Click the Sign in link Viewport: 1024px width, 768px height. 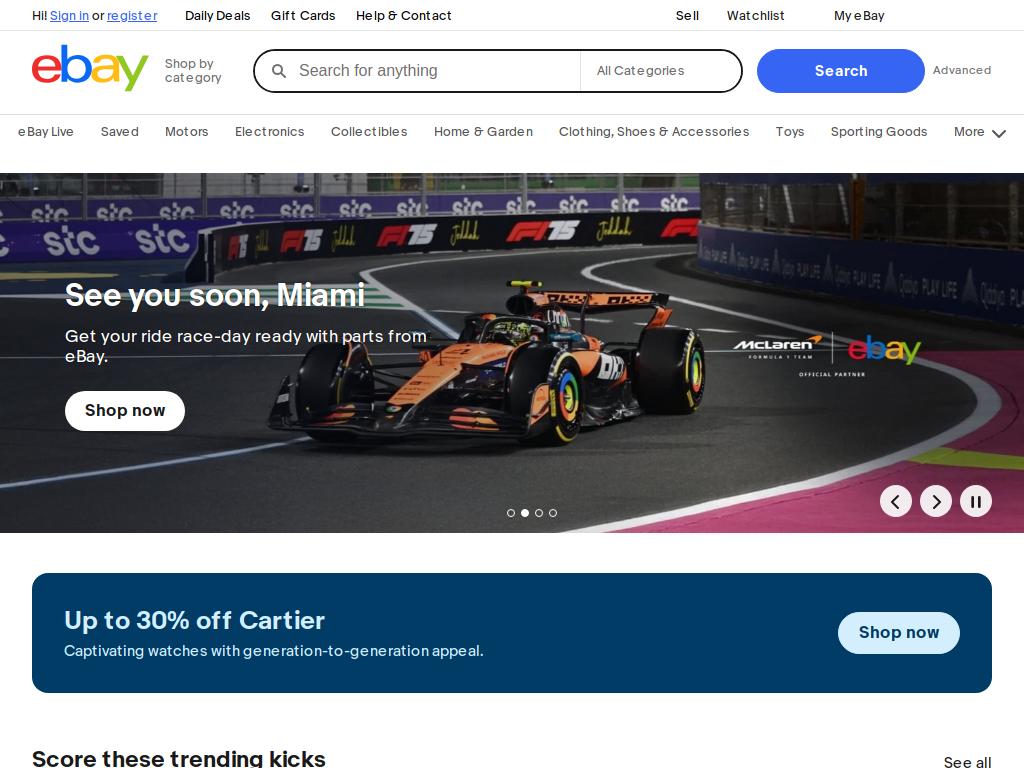click(69, 16)
